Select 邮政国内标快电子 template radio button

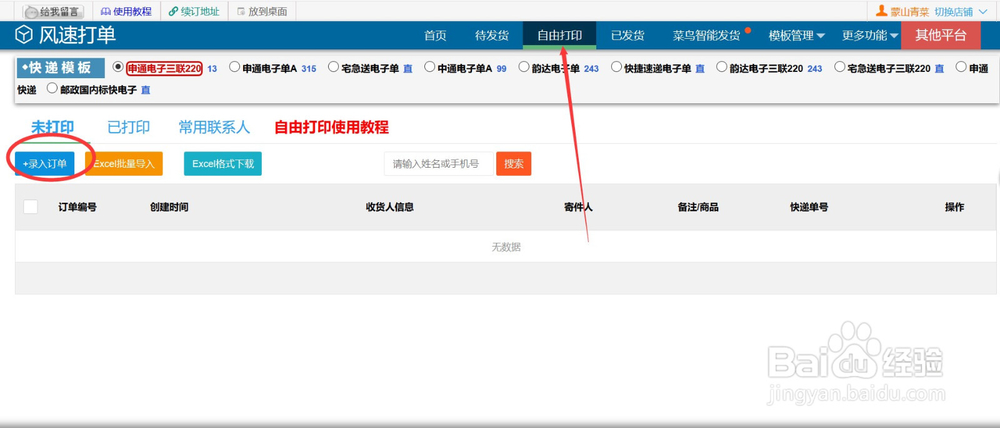click(52, 89)
